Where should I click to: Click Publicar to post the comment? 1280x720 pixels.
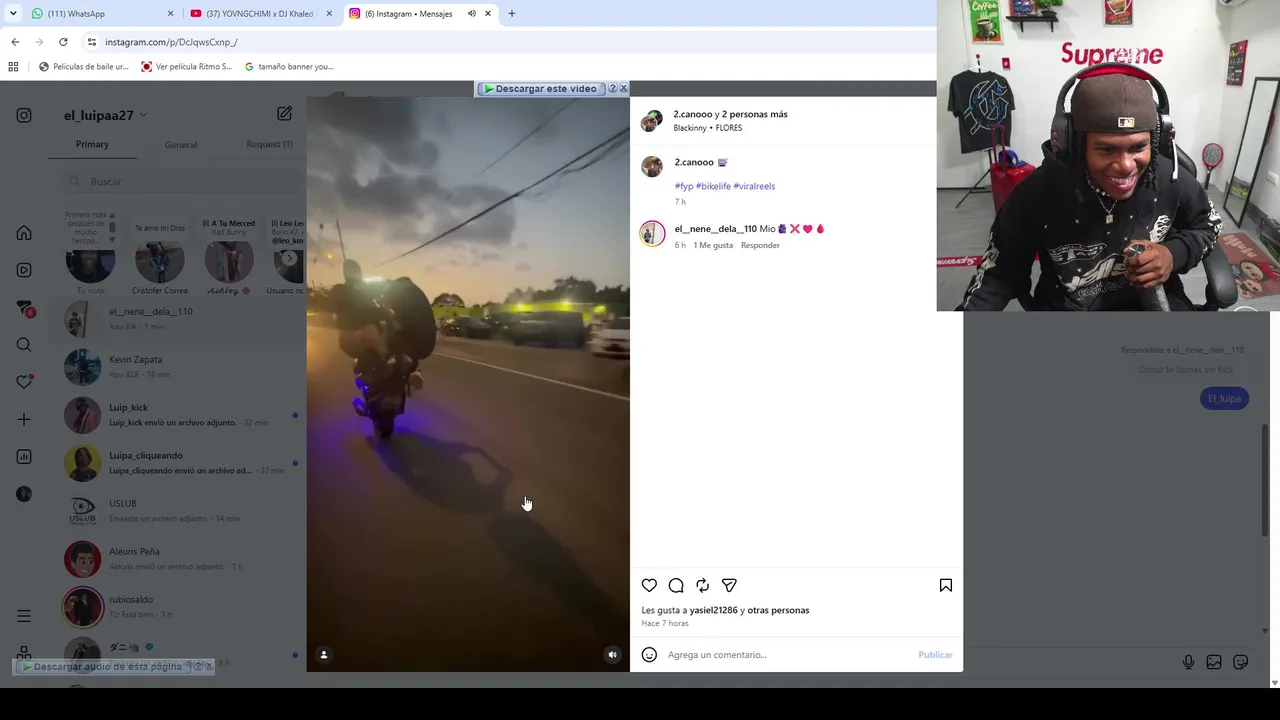[x=935, y=655]
